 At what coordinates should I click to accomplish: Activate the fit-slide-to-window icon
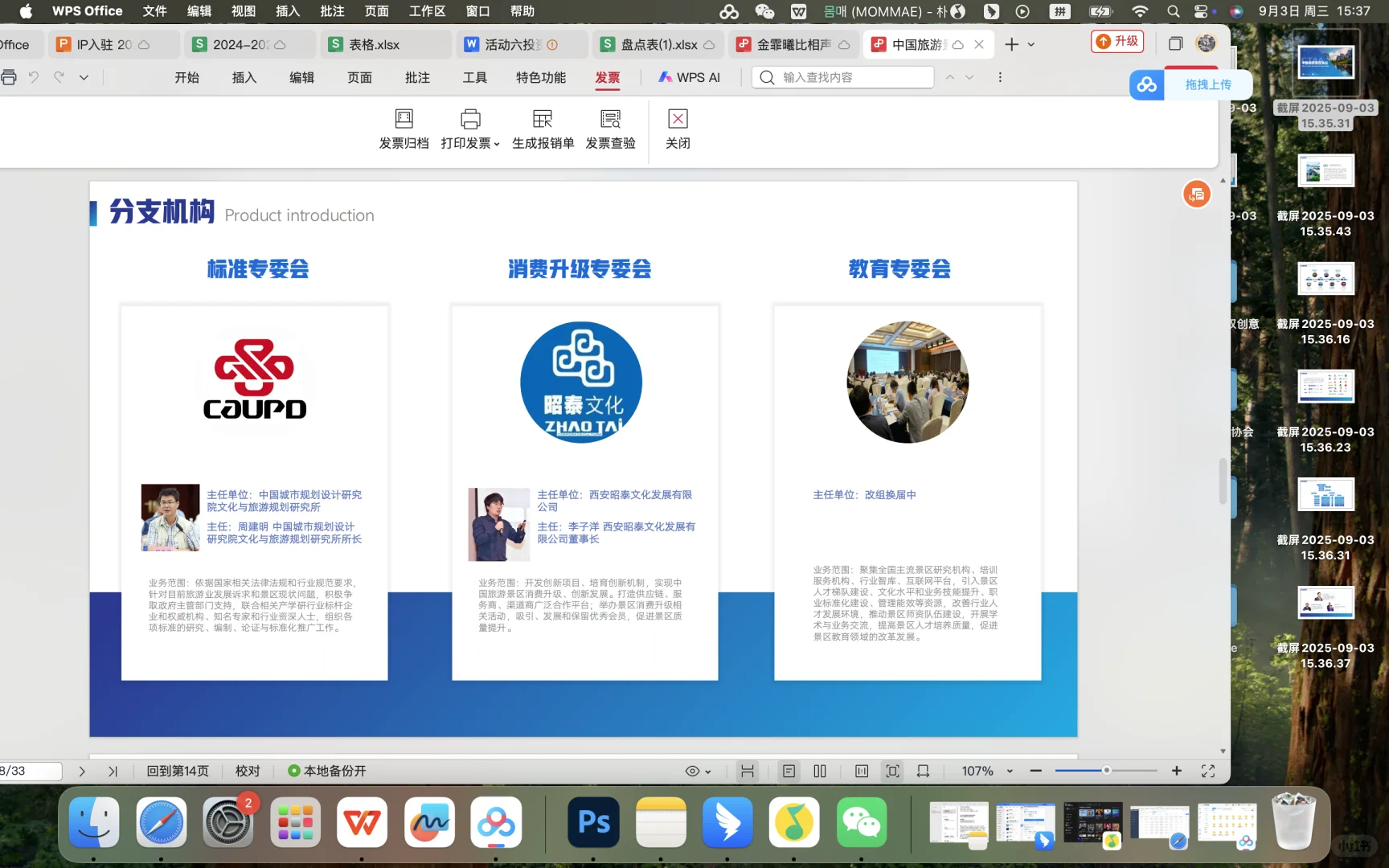click(891, 771)
